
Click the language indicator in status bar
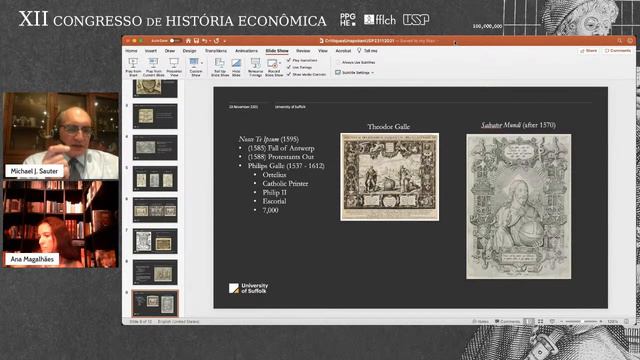(x=178, y=322)
